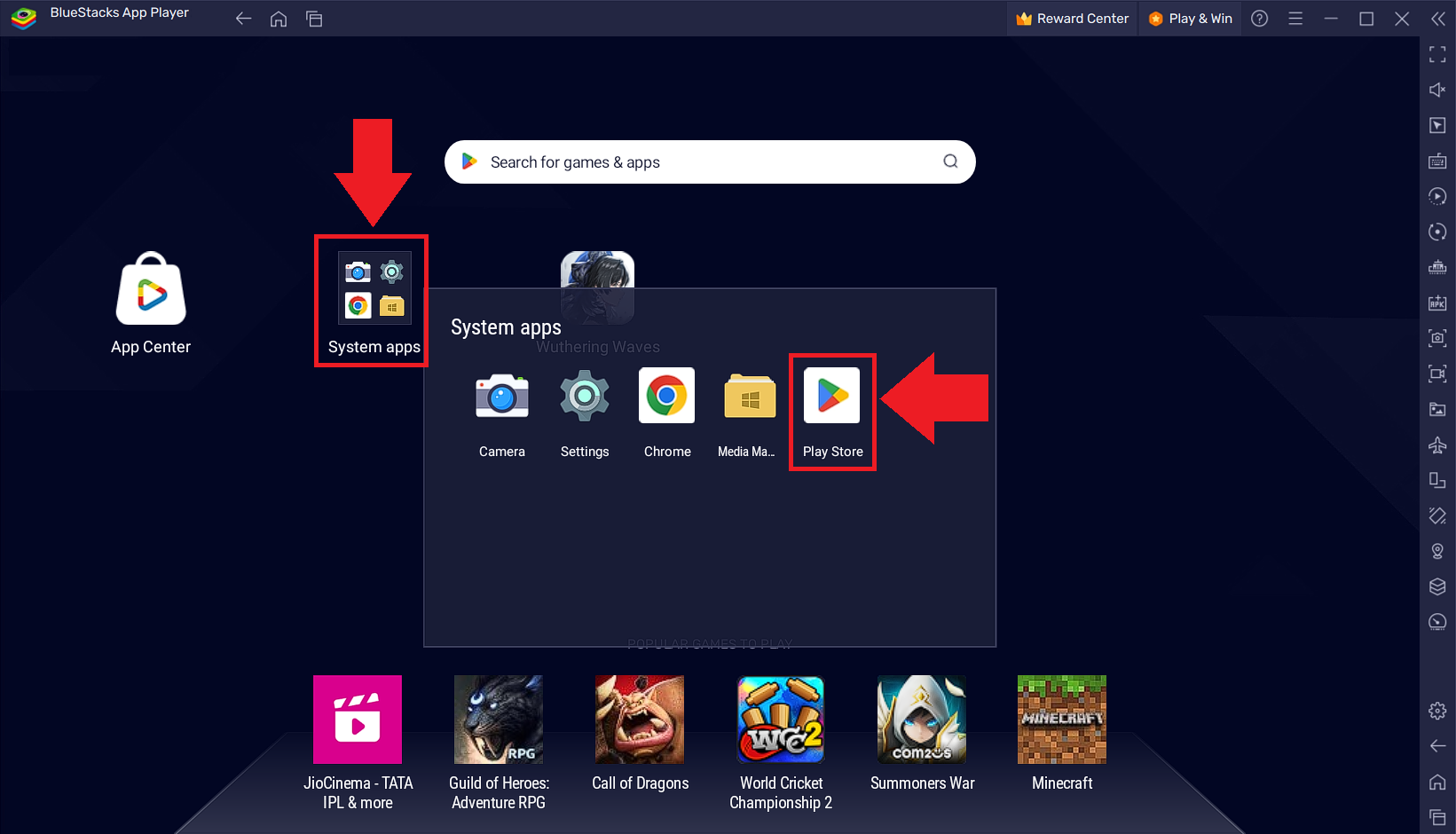Toggle fullscreen mode from the sidebar
The image size is (1456, 834).
[1437, 54]
